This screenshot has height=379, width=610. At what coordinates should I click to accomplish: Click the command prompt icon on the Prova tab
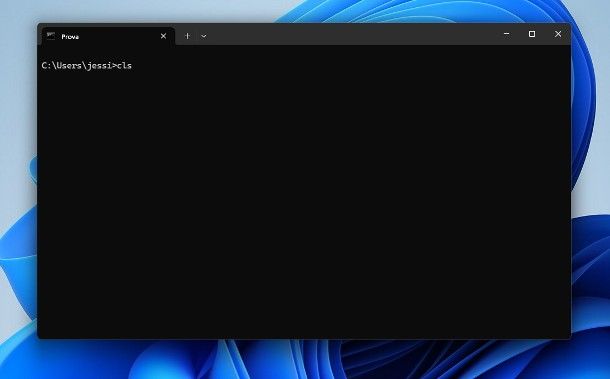51,36
